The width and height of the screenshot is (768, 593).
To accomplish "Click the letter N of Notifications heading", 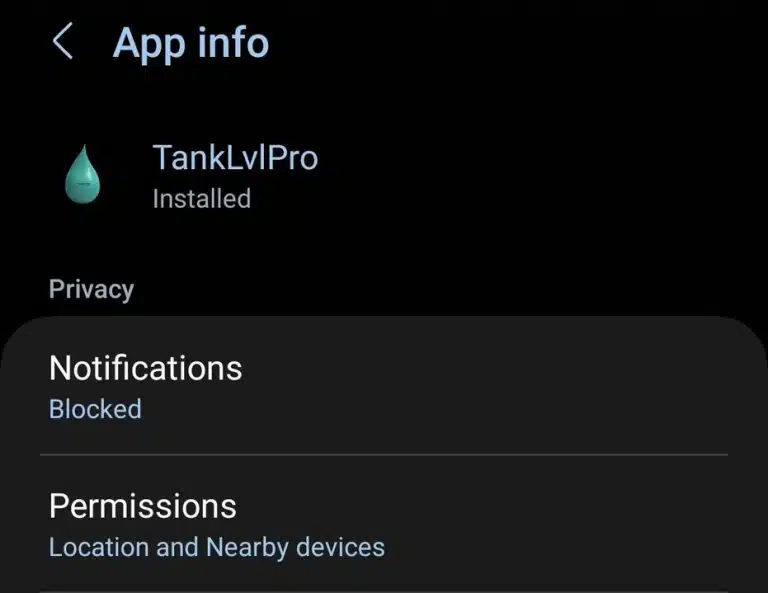I will (59, 368).
